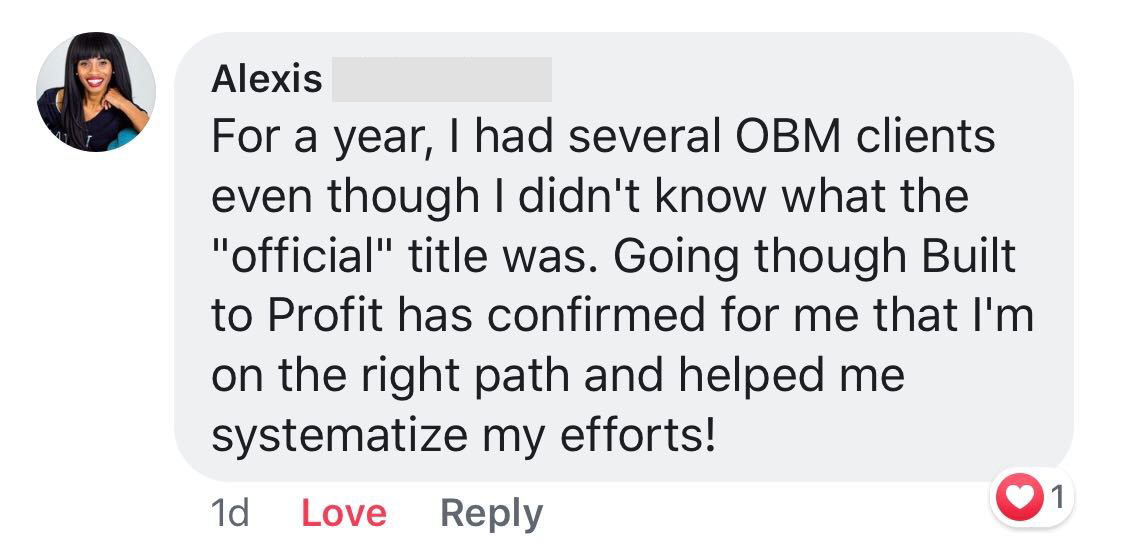Click the greyed-out surname next to Alexis
This screenshot has height=545, width=1125.
point(441,80)
